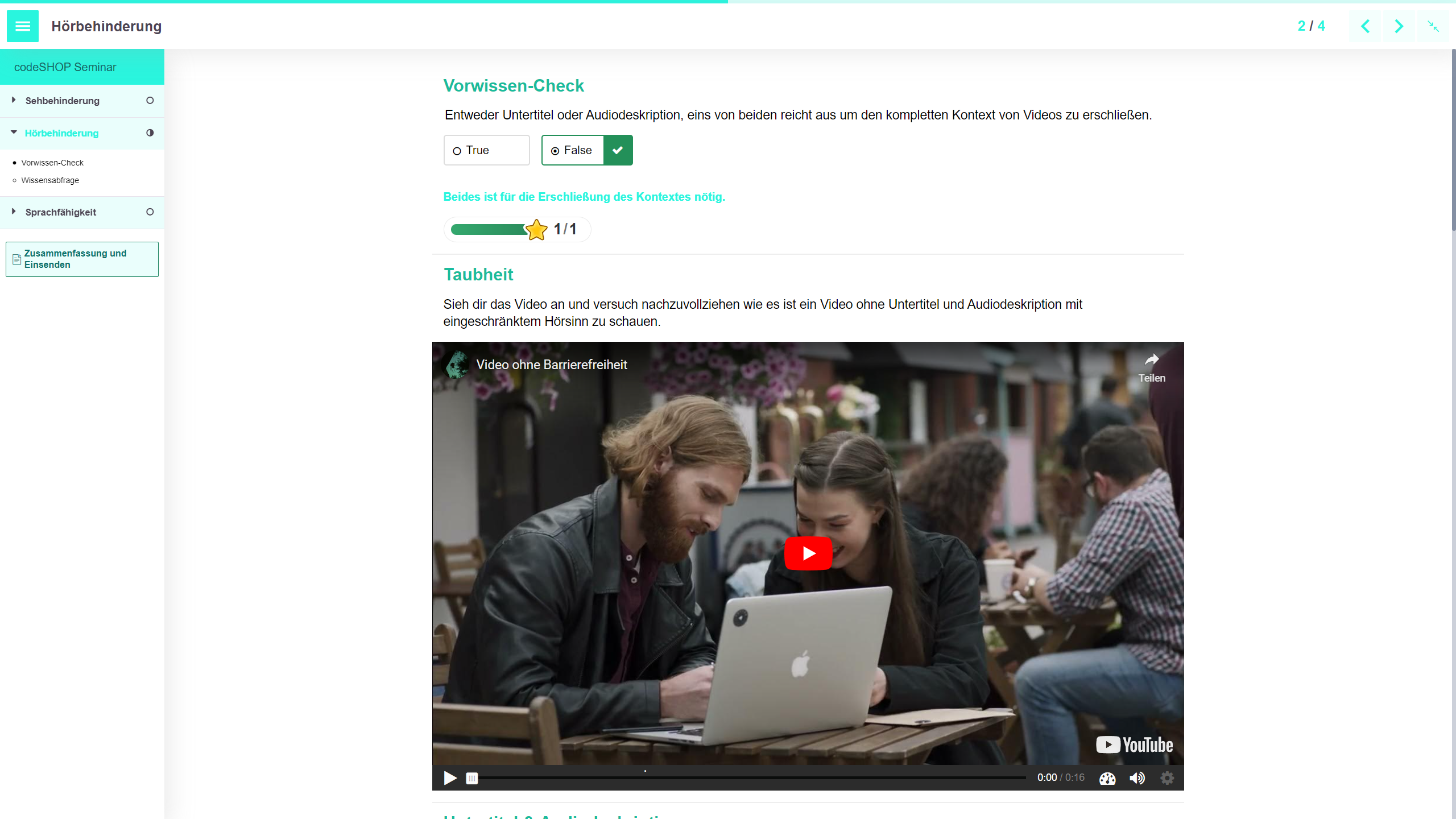Expand the Sehbehinderung chapter
Viewport: 1456px width, 819px height.
coord(63,101)
